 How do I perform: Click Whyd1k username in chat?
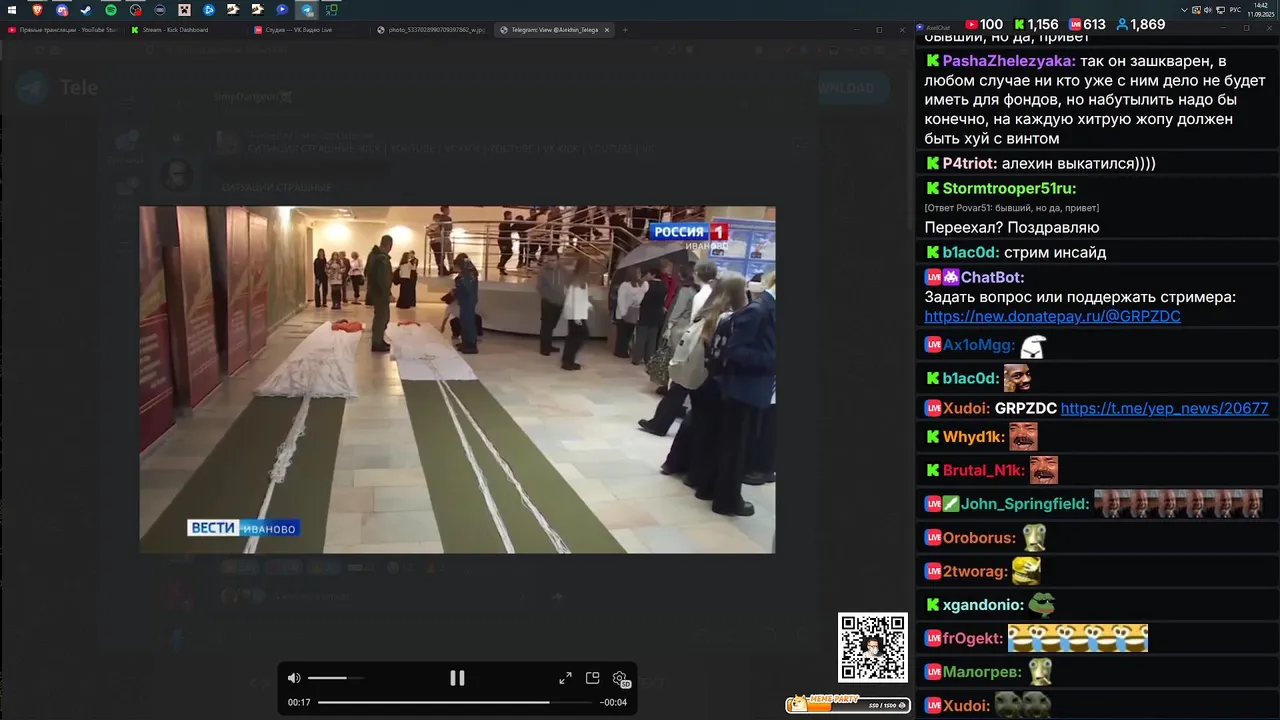(x=973, y=437)
